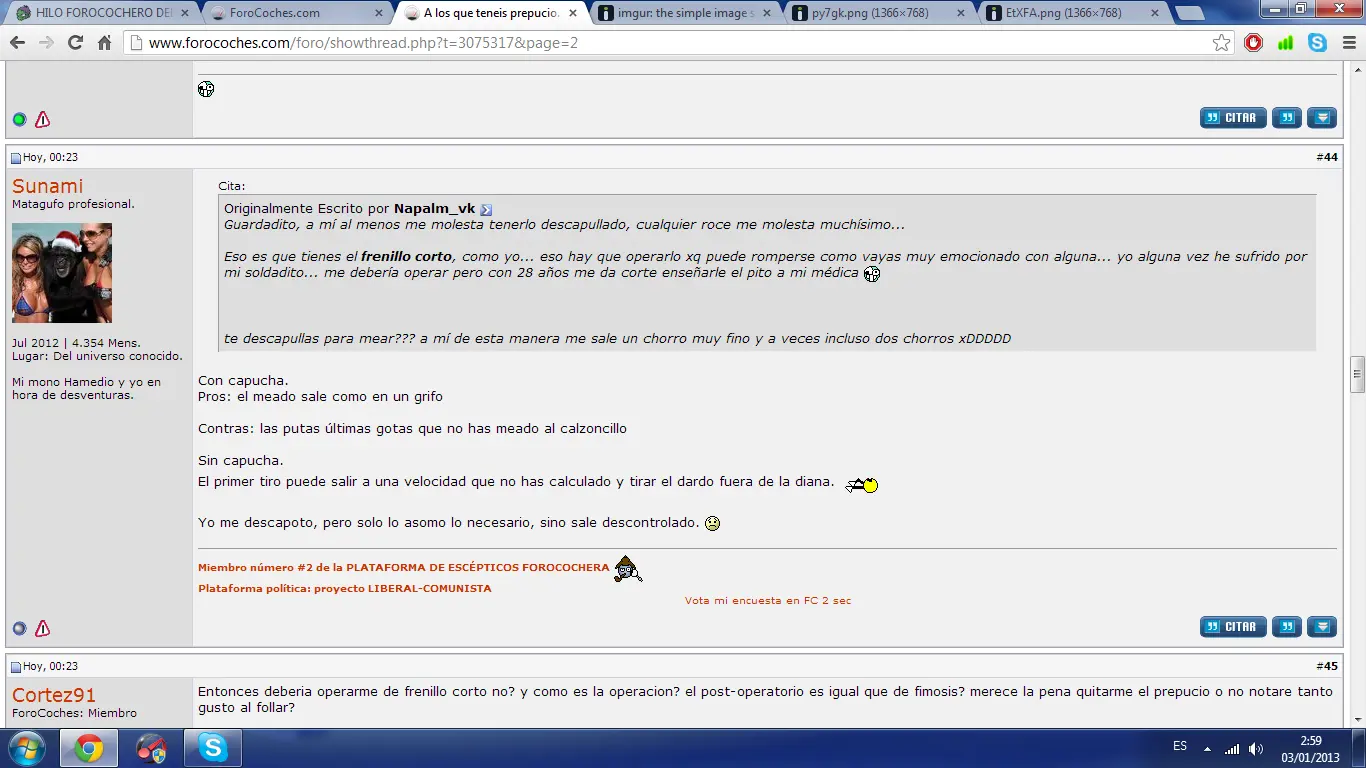Click the browser forward arrow
The image size is (1366, 768).
click(46, 43)
